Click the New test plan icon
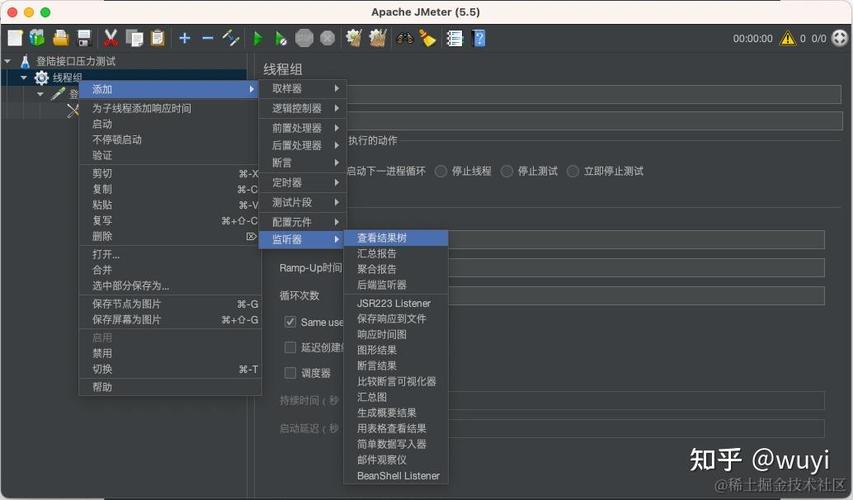The width and height of the screenshot is (853, 500). pyautogui.click(x=15, y=38)
